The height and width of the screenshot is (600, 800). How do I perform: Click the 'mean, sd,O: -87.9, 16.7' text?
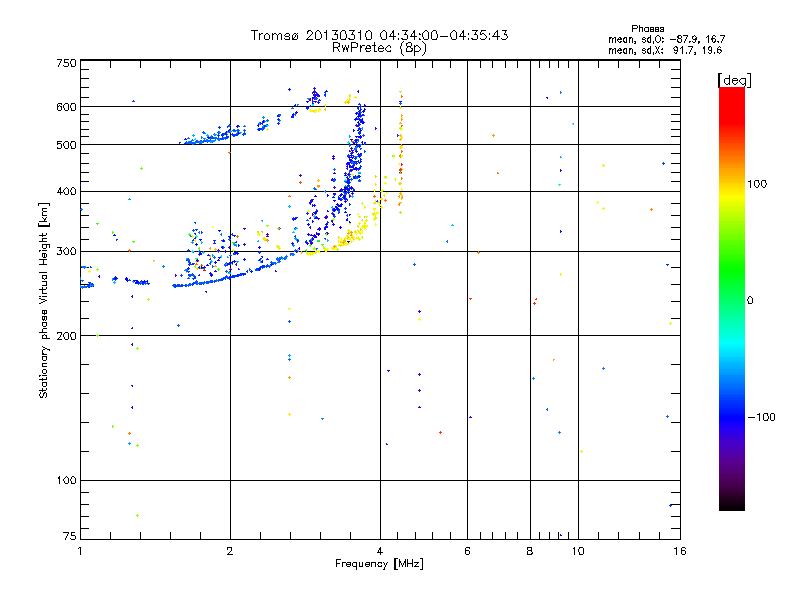click(666, 39)
